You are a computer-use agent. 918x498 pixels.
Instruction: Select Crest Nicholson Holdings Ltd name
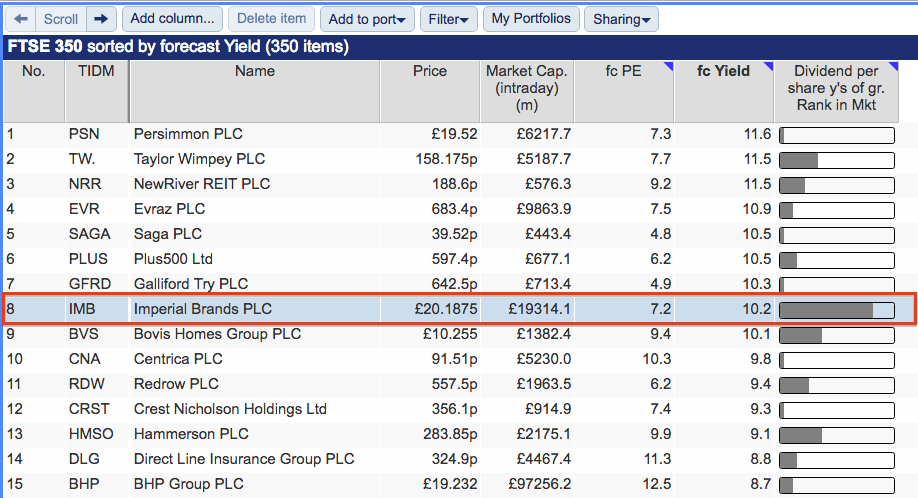(230, 409)
